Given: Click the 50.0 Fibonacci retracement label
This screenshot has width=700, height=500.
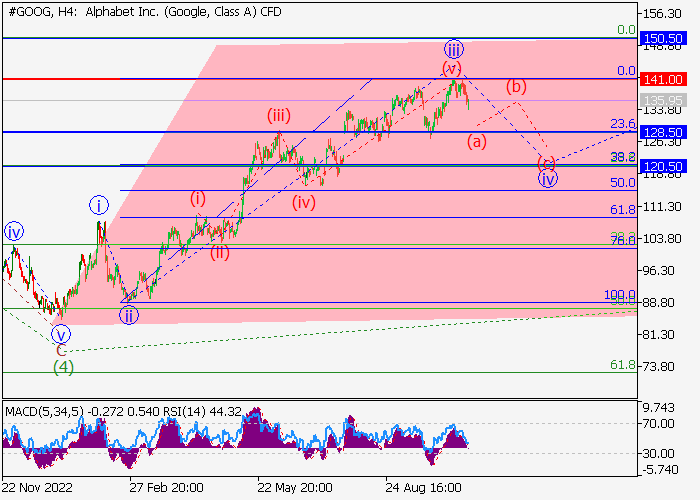Looking at the screenshot, I should point(622,183).
